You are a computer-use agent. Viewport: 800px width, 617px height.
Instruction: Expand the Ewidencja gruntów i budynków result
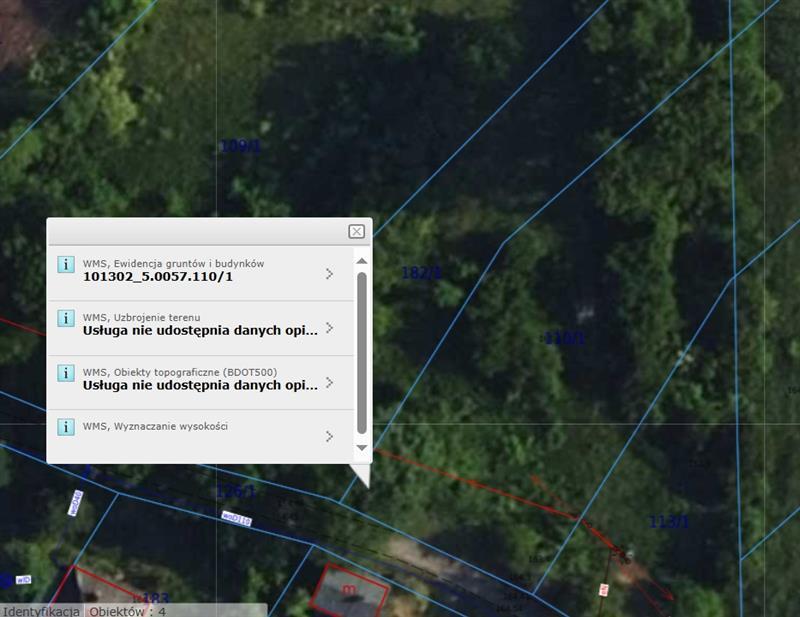pyautogui.click(x=330, y=274)
